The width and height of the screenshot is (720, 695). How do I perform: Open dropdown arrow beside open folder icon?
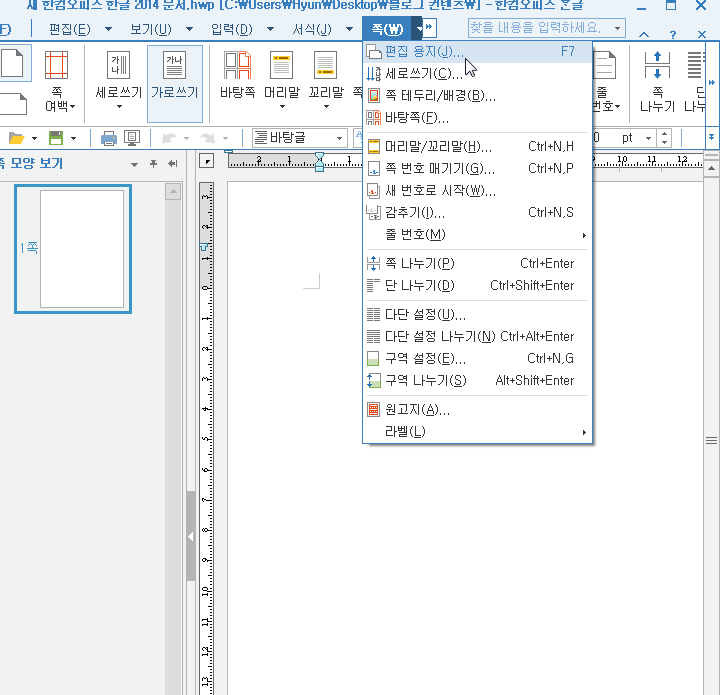(34, 138)
